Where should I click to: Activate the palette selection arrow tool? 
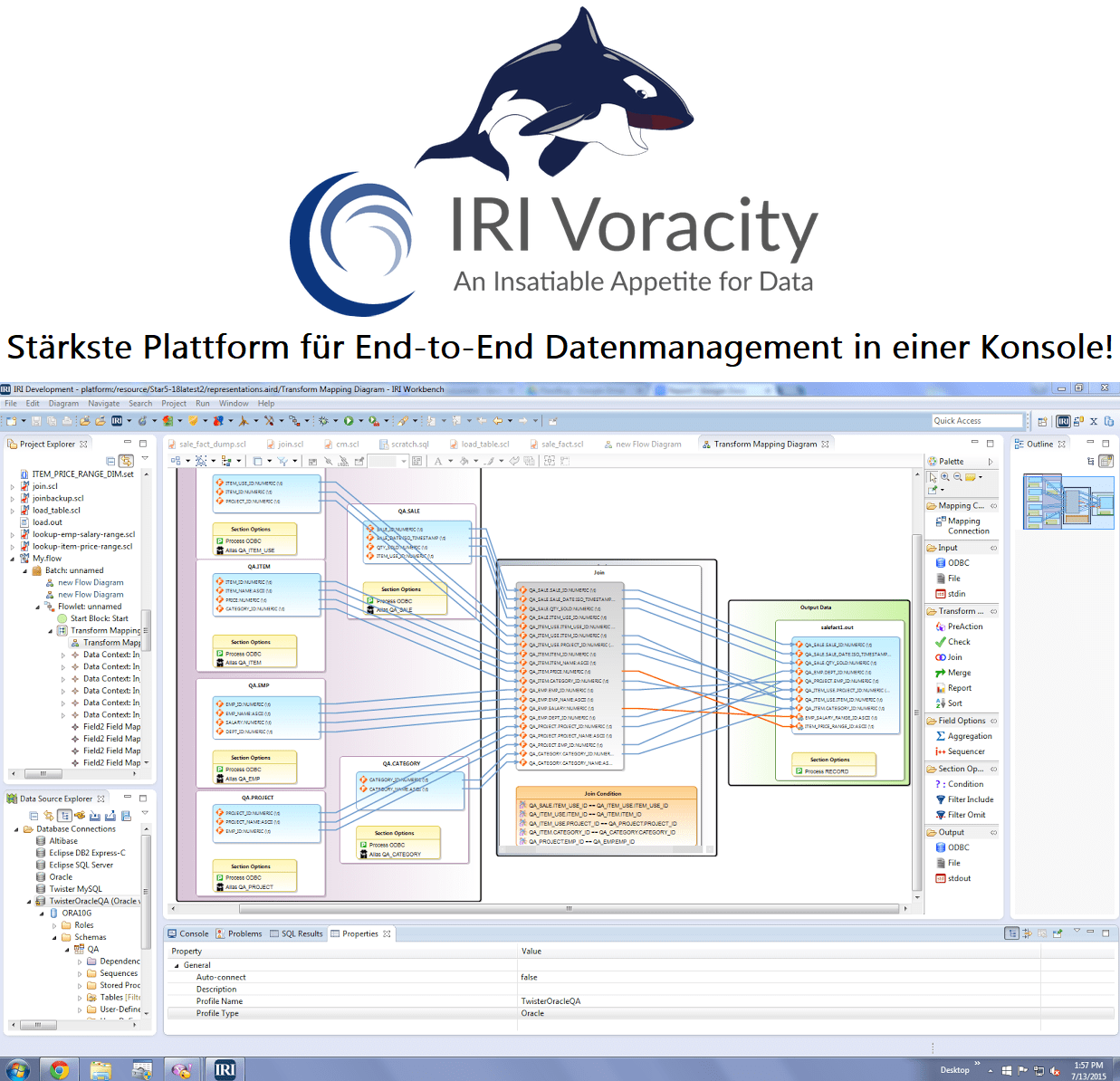933,476
